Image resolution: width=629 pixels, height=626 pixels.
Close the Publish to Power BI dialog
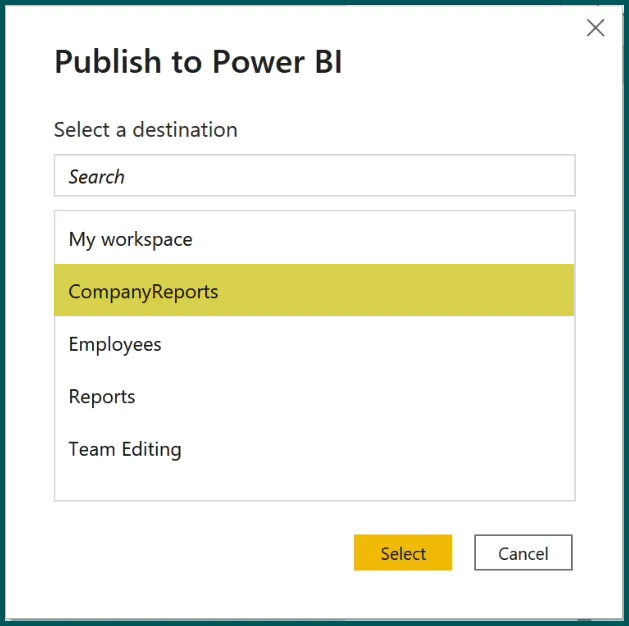point(595,28)
